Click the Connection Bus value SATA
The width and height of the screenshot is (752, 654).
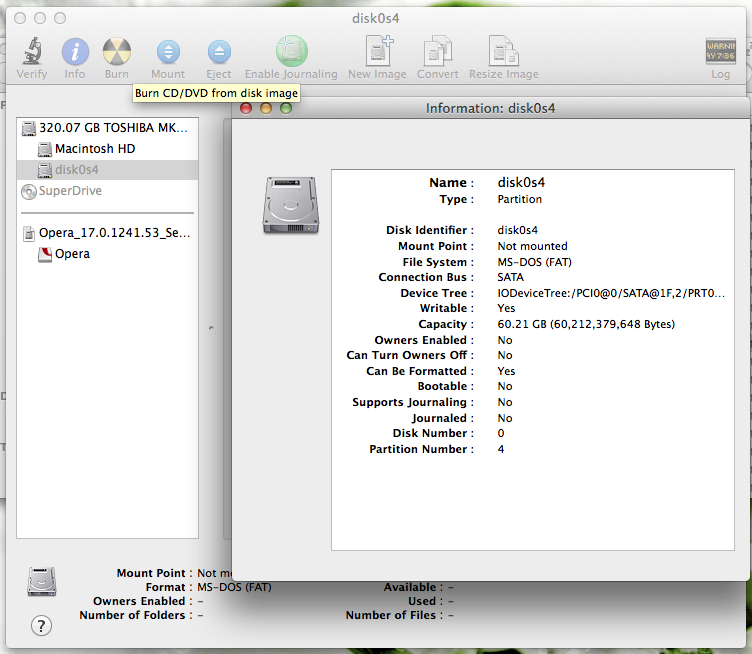coord(510,278)
